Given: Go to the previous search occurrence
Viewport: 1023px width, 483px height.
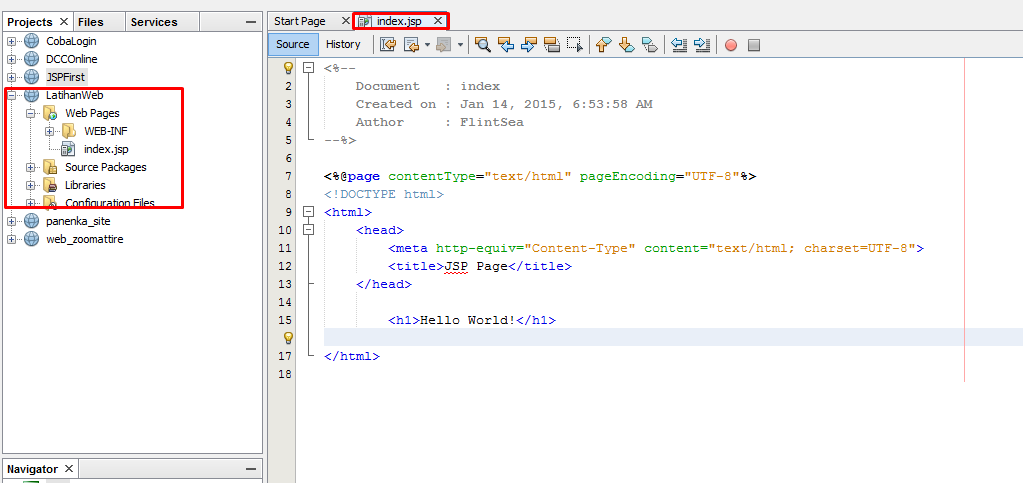Looking at the screenshot, I should [x=506, y=44].
